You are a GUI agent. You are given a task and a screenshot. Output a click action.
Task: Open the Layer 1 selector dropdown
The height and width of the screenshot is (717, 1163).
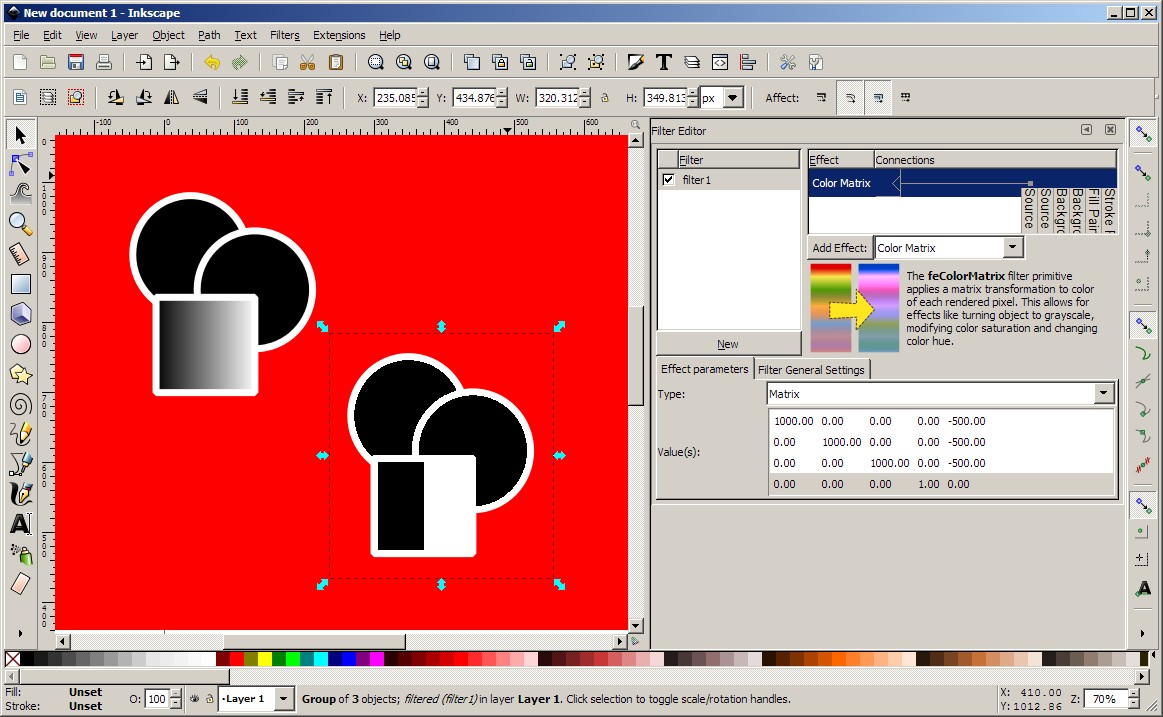[x=284, y=699]
